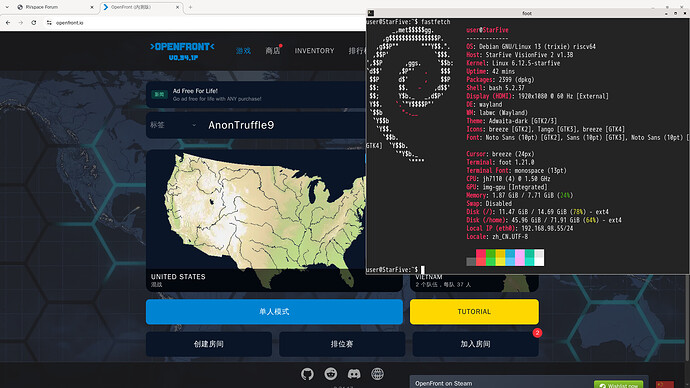
Task: Open the tab search chevron in the browser
Action: (x=7, y=7)
